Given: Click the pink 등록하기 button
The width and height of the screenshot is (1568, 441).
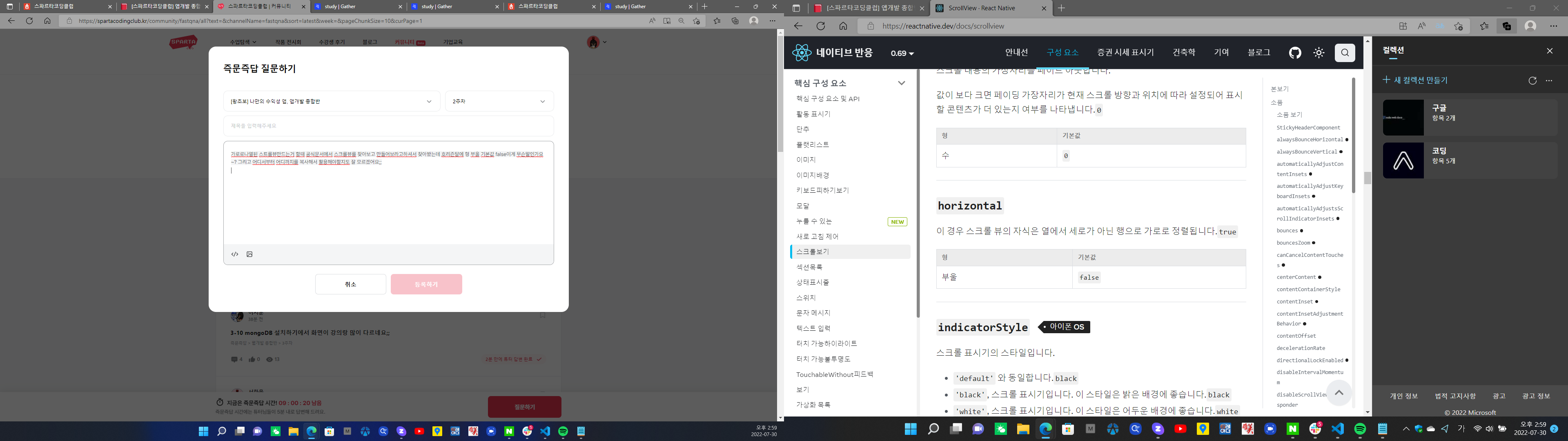Looking at the screenshot, I should click(x=426, y=285).
